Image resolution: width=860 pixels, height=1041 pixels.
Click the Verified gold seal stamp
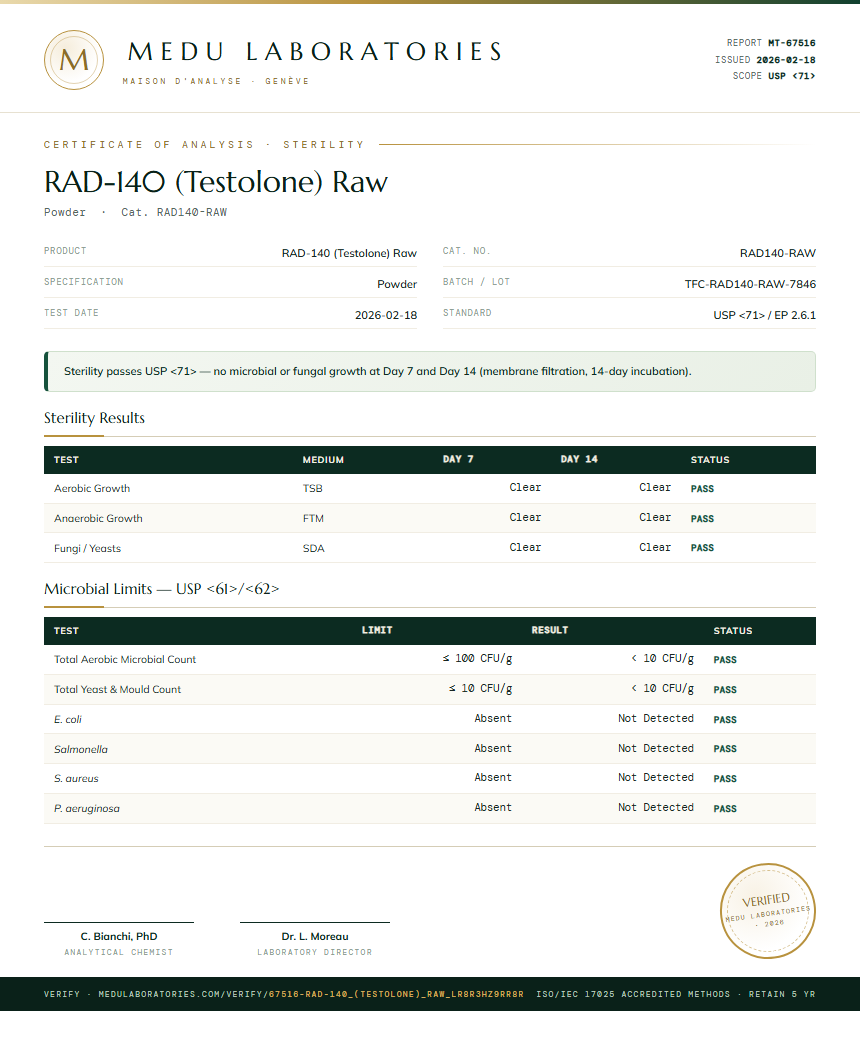point(768,911)
